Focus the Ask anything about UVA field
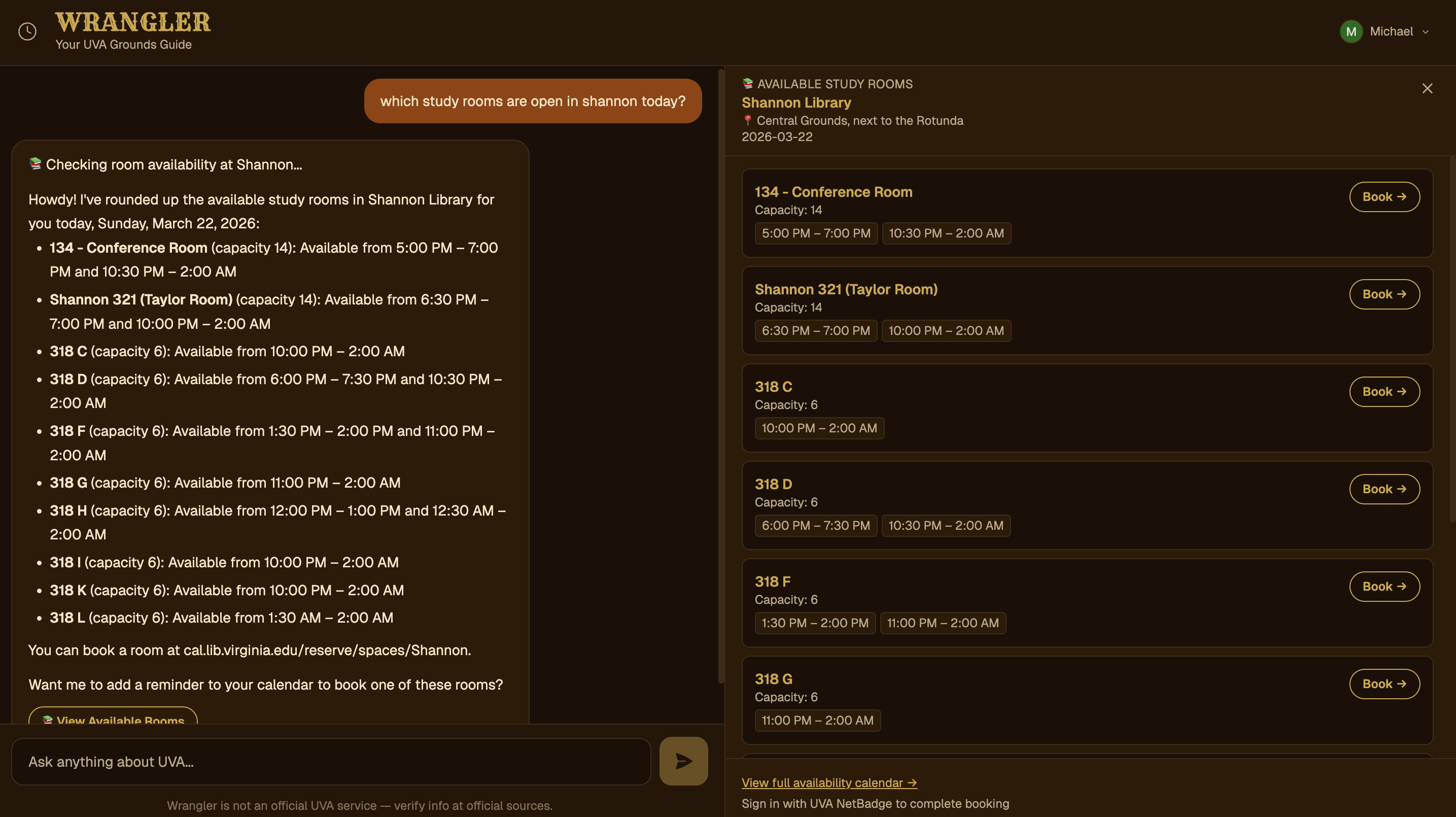1456x817 pixels. point(331,762)
